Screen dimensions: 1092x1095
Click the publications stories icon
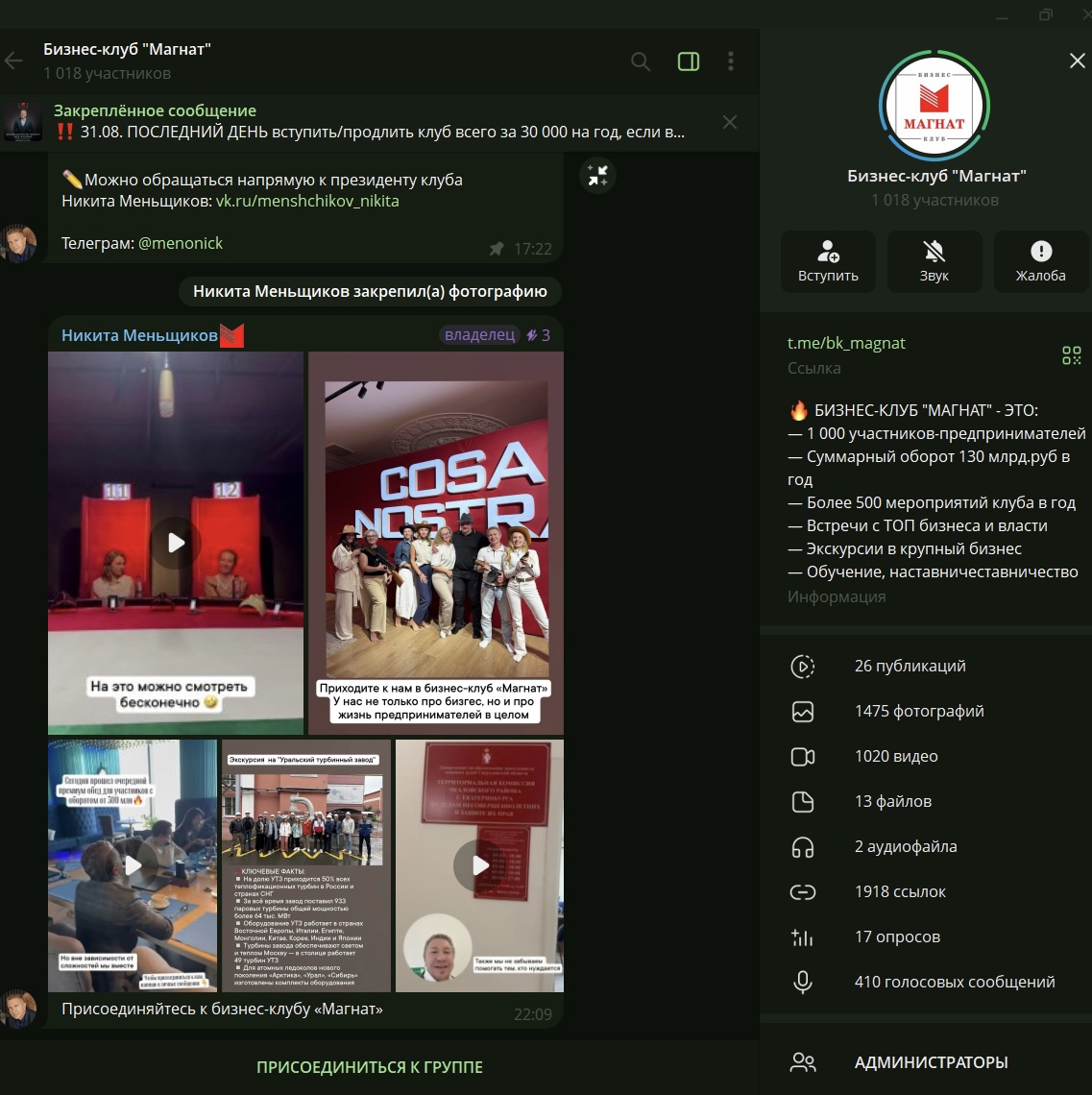tap(803, 667)
